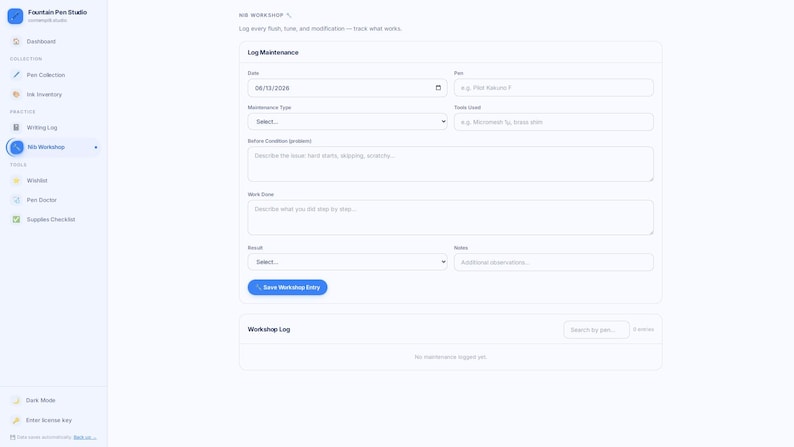The height and width of the screenshot is (447, 794).
Task: Open Pen Collection via its pen icon
Action: (16, 75)
